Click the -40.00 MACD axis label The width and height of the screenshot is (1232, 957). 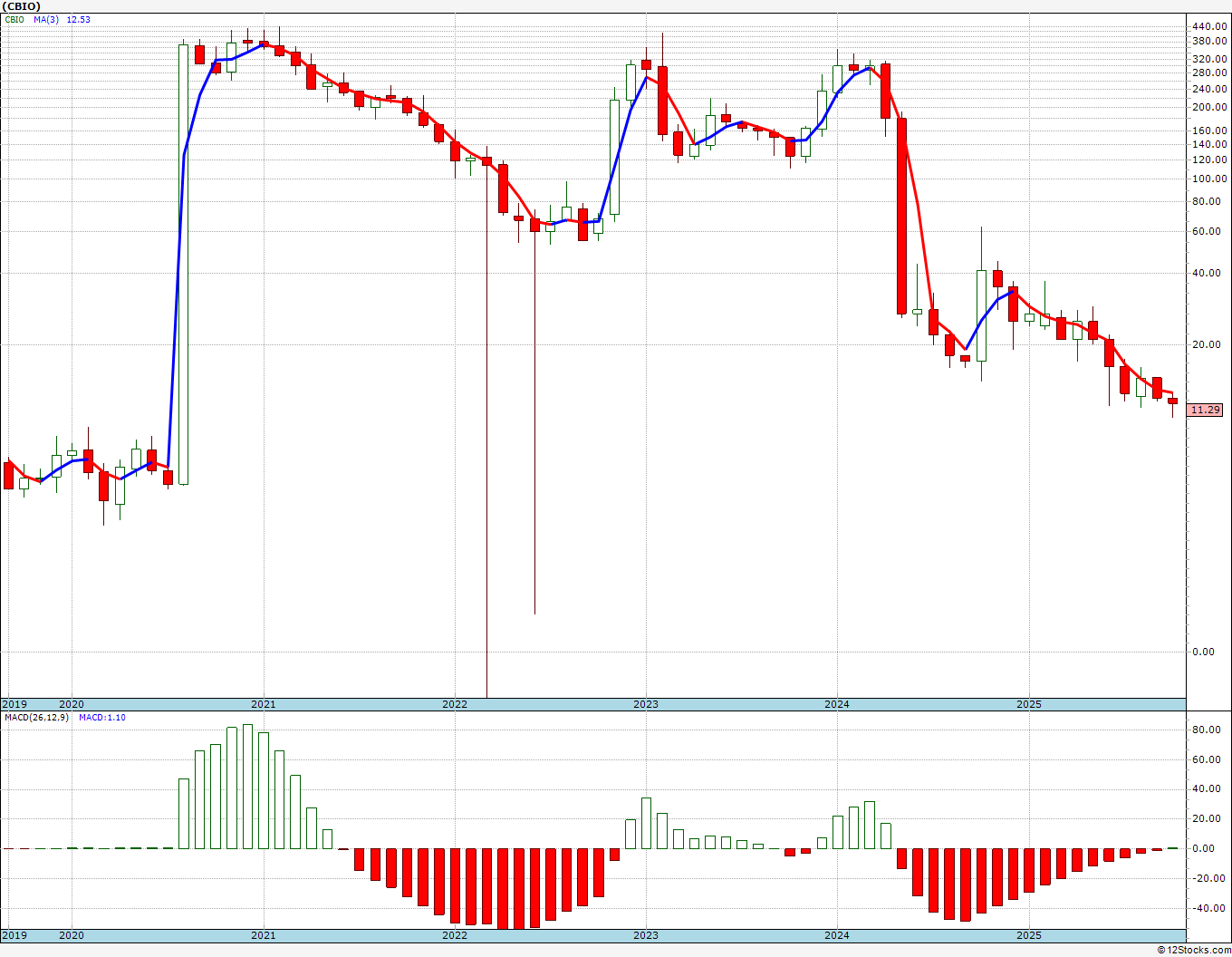coord(1211,908)
